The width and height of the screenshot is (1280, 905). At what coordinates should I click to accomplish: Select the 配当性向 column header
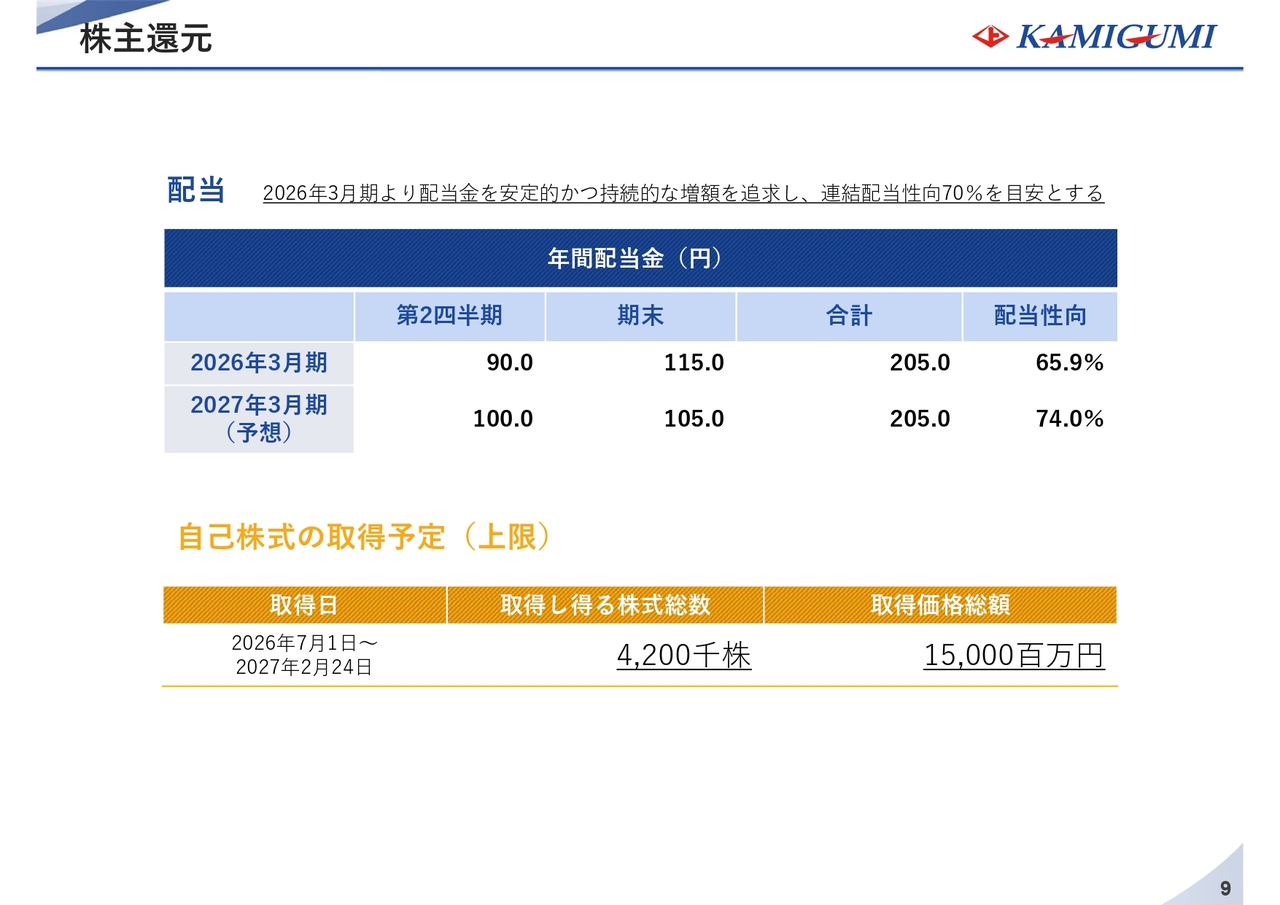1040,316
